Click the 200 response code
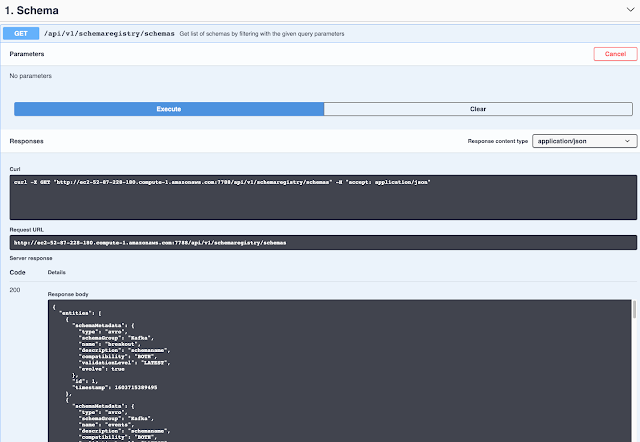Viewport: 640px width, 442px height. (x=16, y=291)
